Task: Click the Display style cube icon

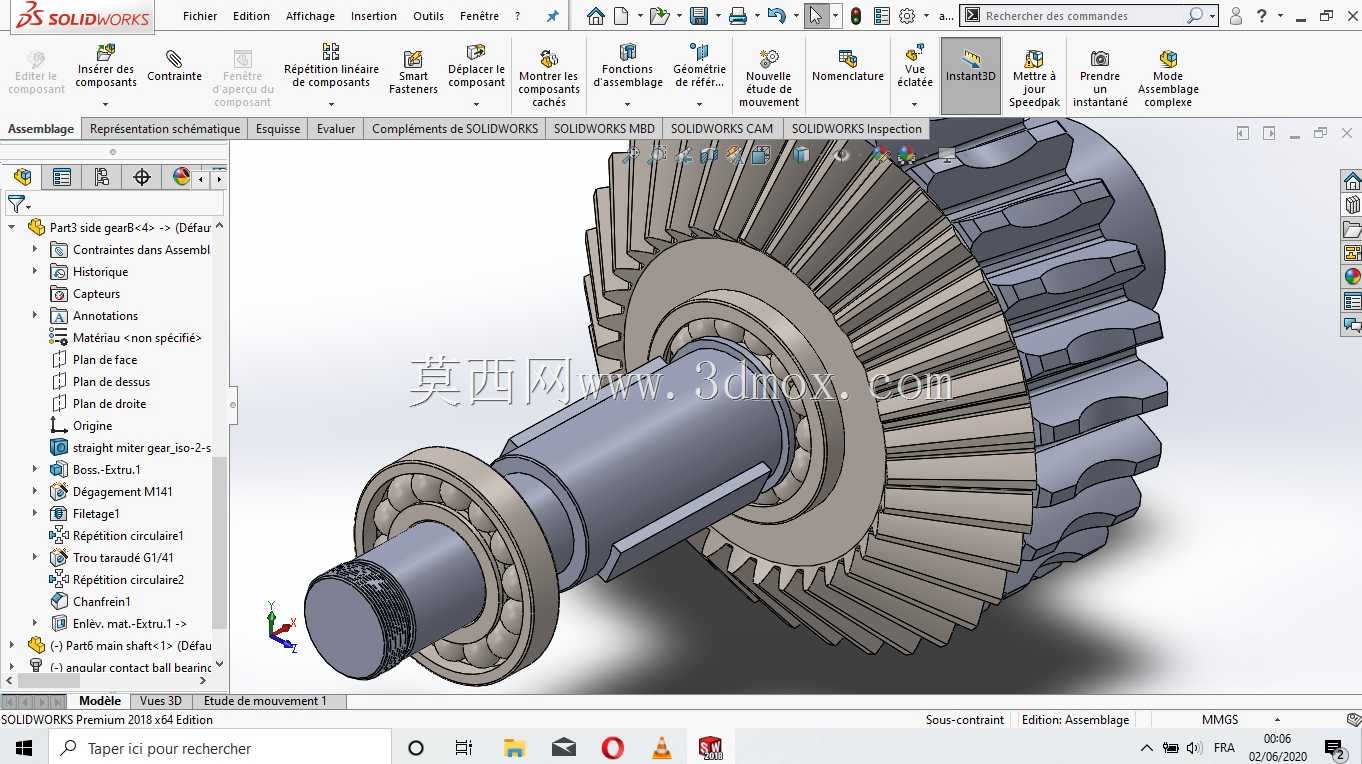Action: (x=800, y=155)
